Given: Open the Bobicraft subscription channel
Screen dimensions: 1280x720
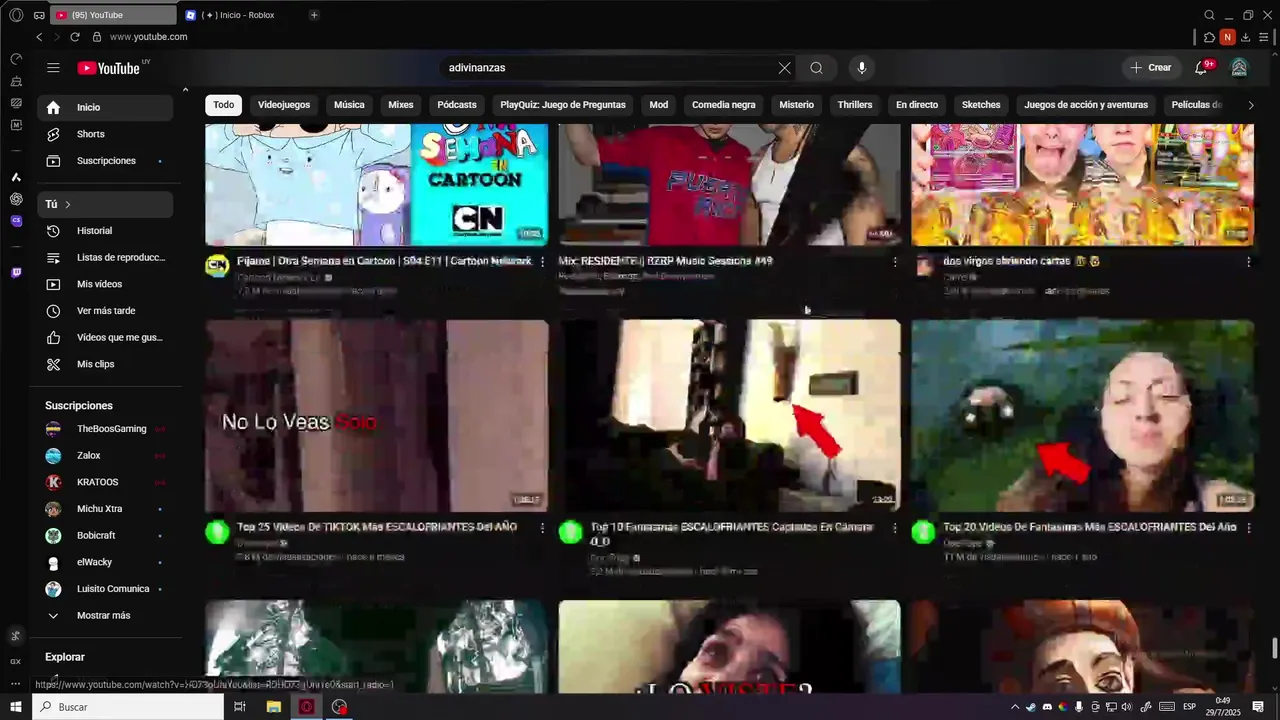Looking at the screenshot, I should [105, 536].
